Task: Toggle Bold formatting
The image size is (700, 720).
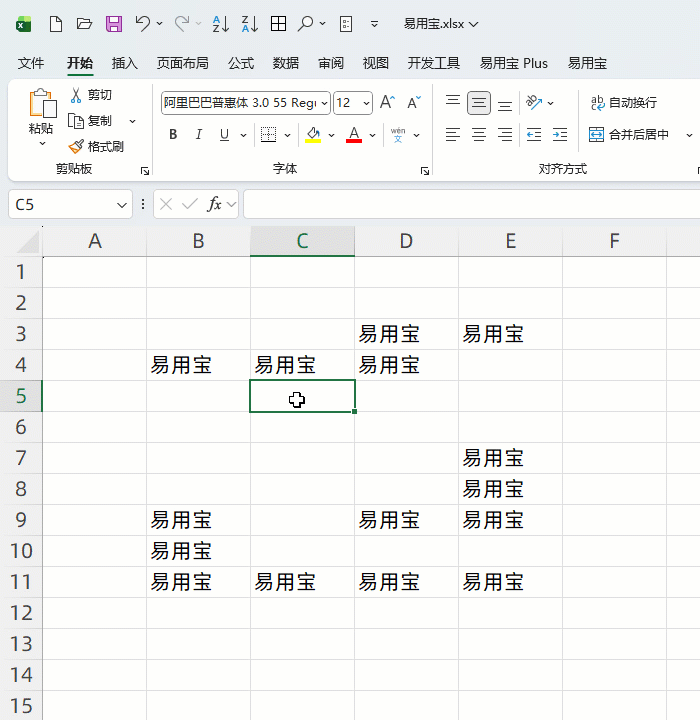Action: 173,135
